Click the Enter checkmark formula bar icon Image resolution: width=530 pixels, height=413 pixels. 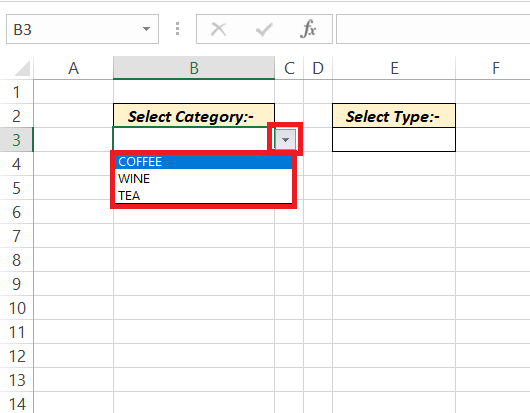tap(264, 29)
